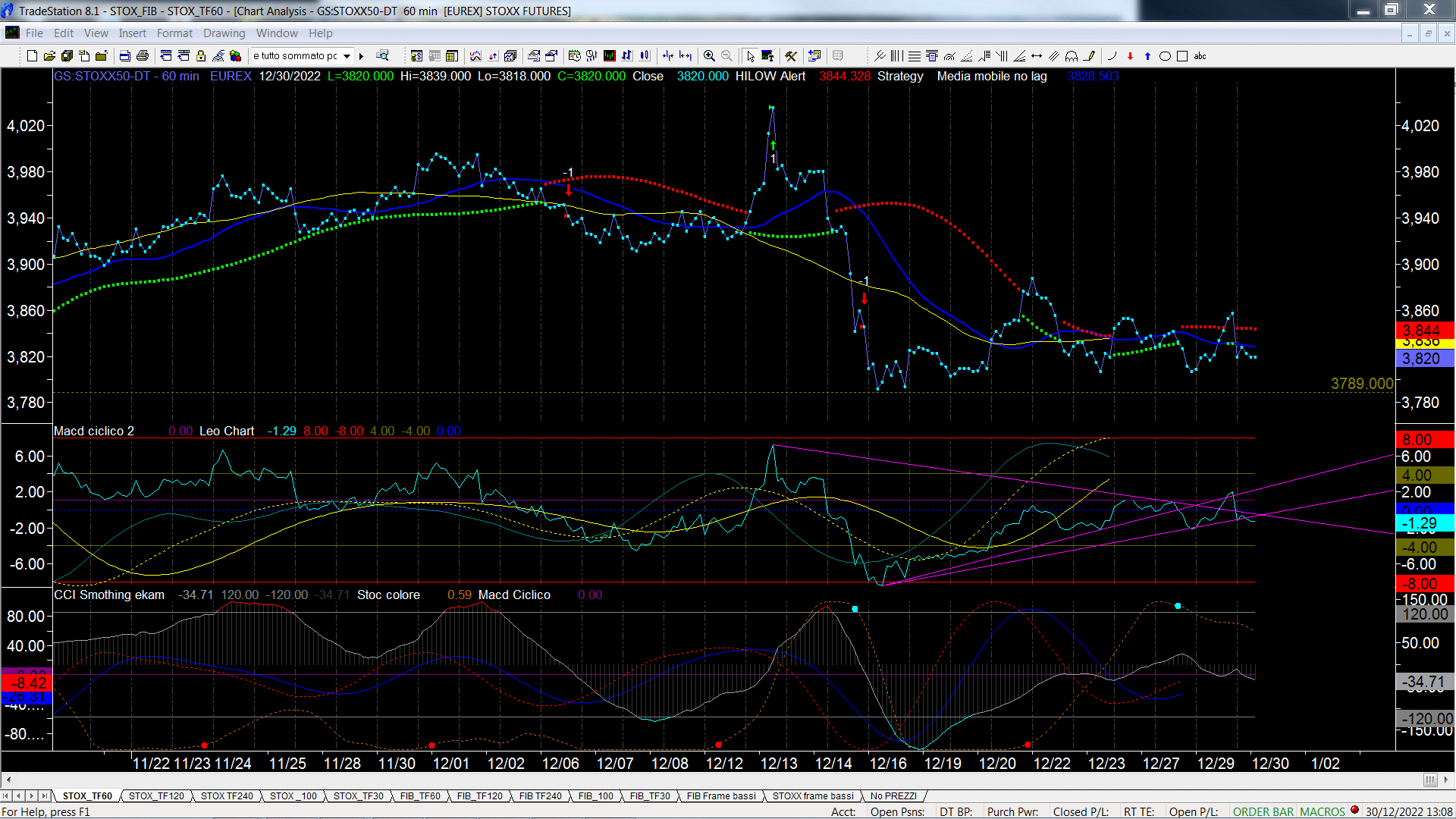Open the Help menu
This screenshot has width=1456, height=819.
pyautogui.click(x=321, y=33)
